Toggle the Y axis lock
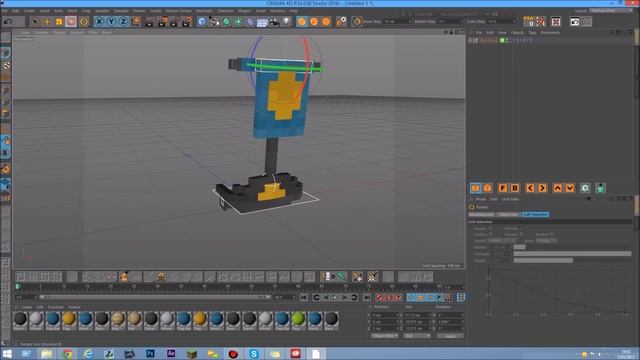Screen dimensions: 640x360 click(111, 22)
